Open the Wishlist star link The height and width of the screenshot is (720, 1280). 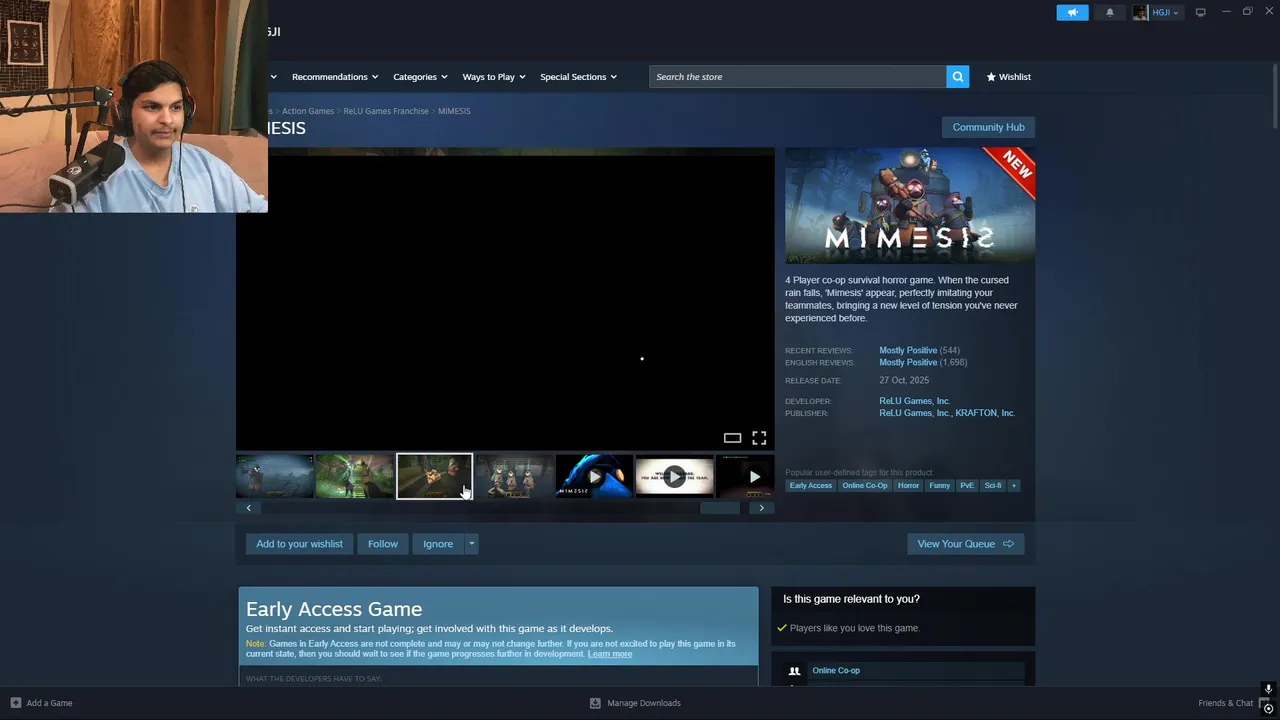coord(1008,76)
